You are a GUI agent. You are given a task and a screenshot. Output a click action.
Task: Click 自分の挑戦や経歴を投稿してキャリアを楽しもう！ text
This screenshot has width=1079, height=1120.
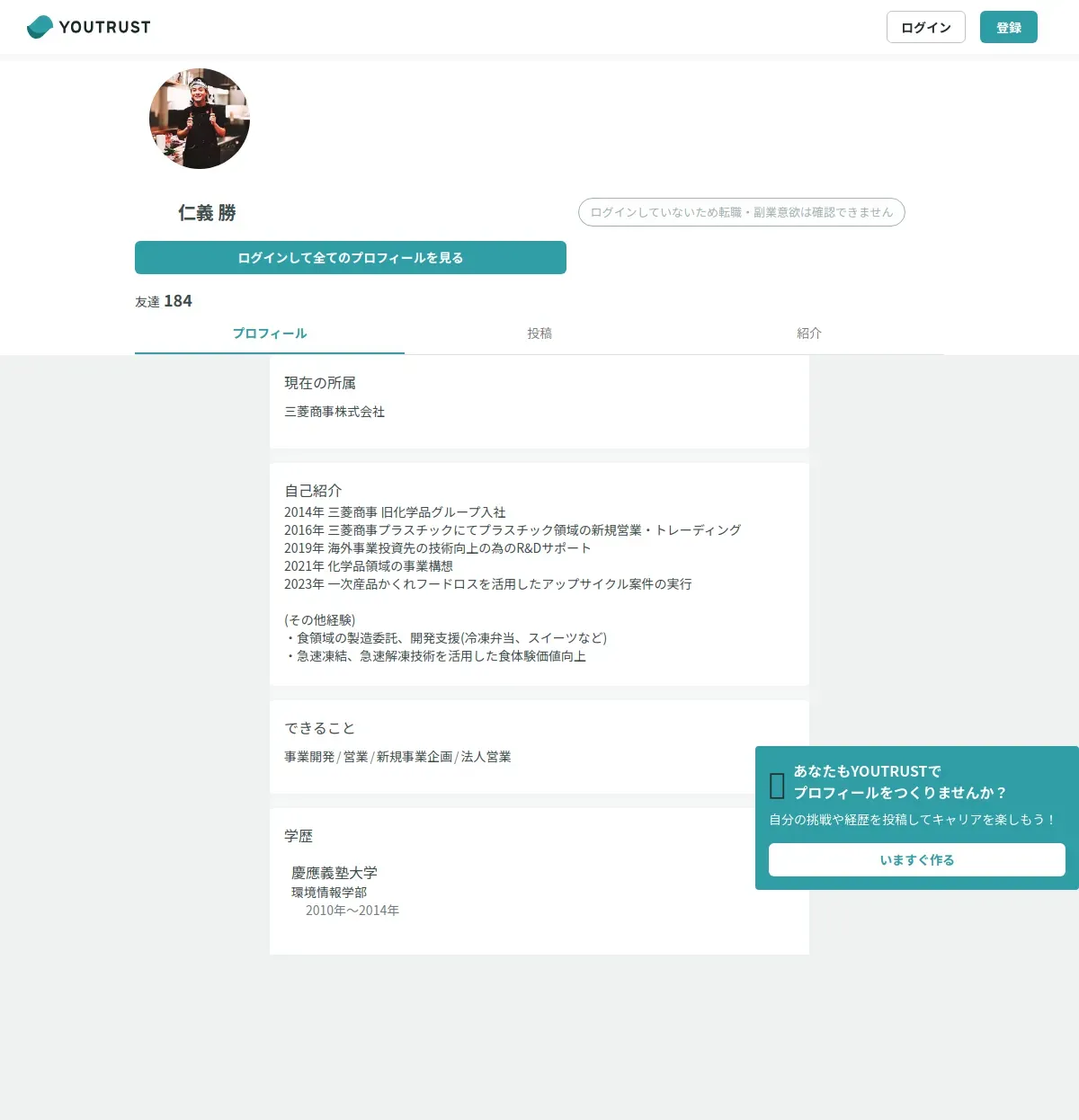tap(913, 820)
